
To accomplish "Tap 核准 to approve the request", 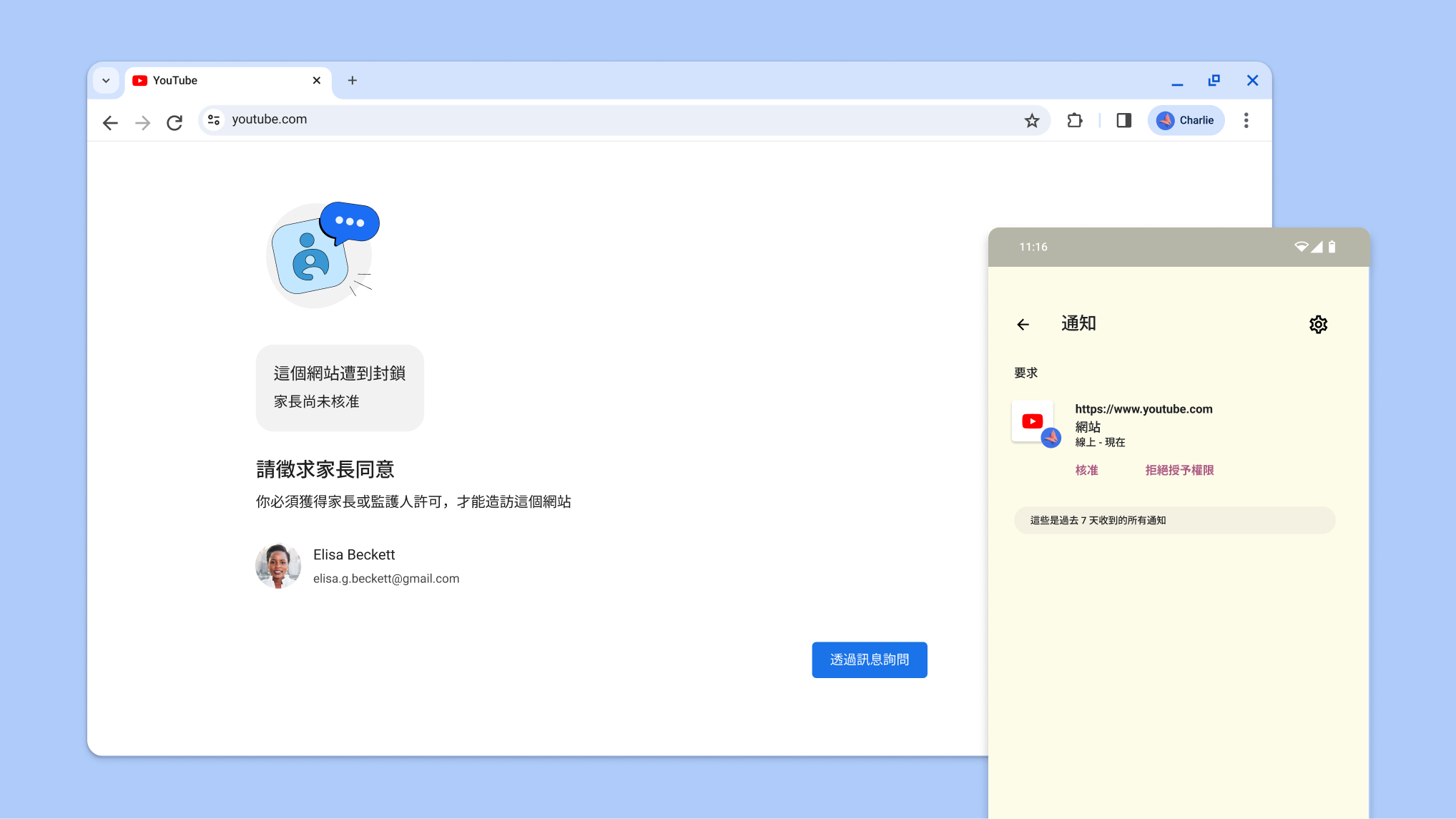I will pos(1086,470).
